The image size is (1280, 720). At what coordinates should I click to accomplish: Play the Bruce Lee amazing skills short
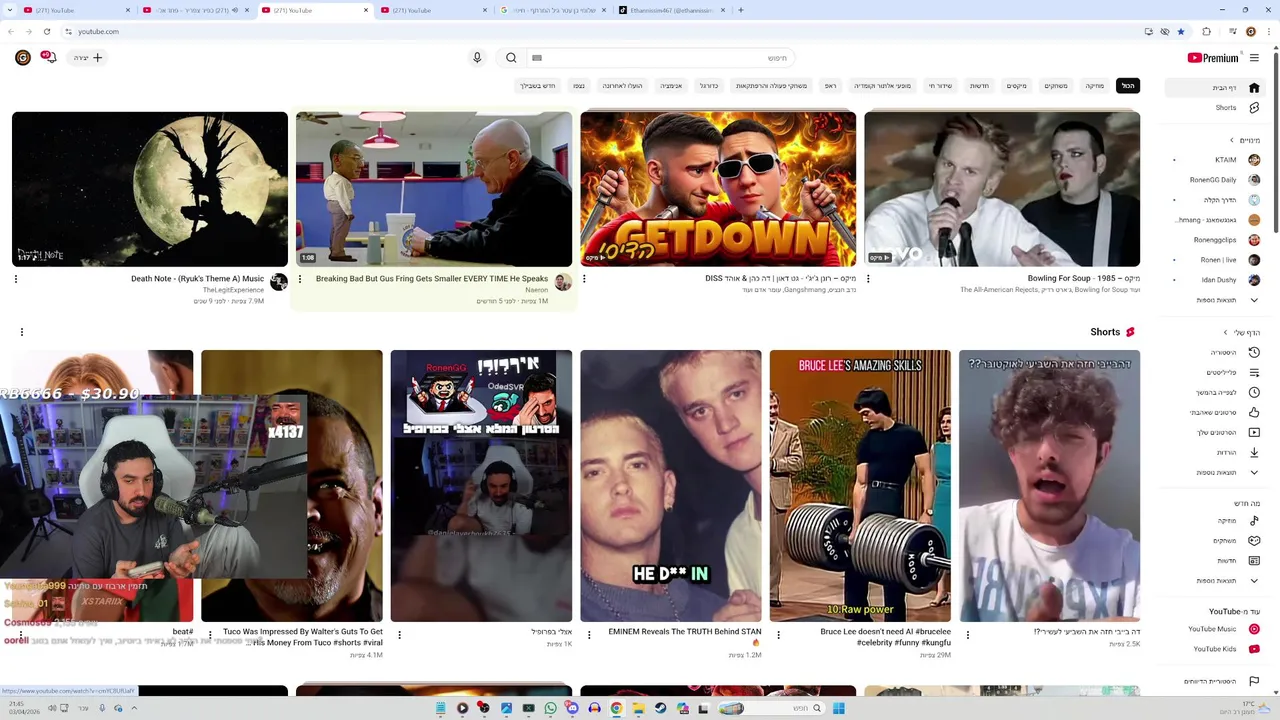click(860, 486)
